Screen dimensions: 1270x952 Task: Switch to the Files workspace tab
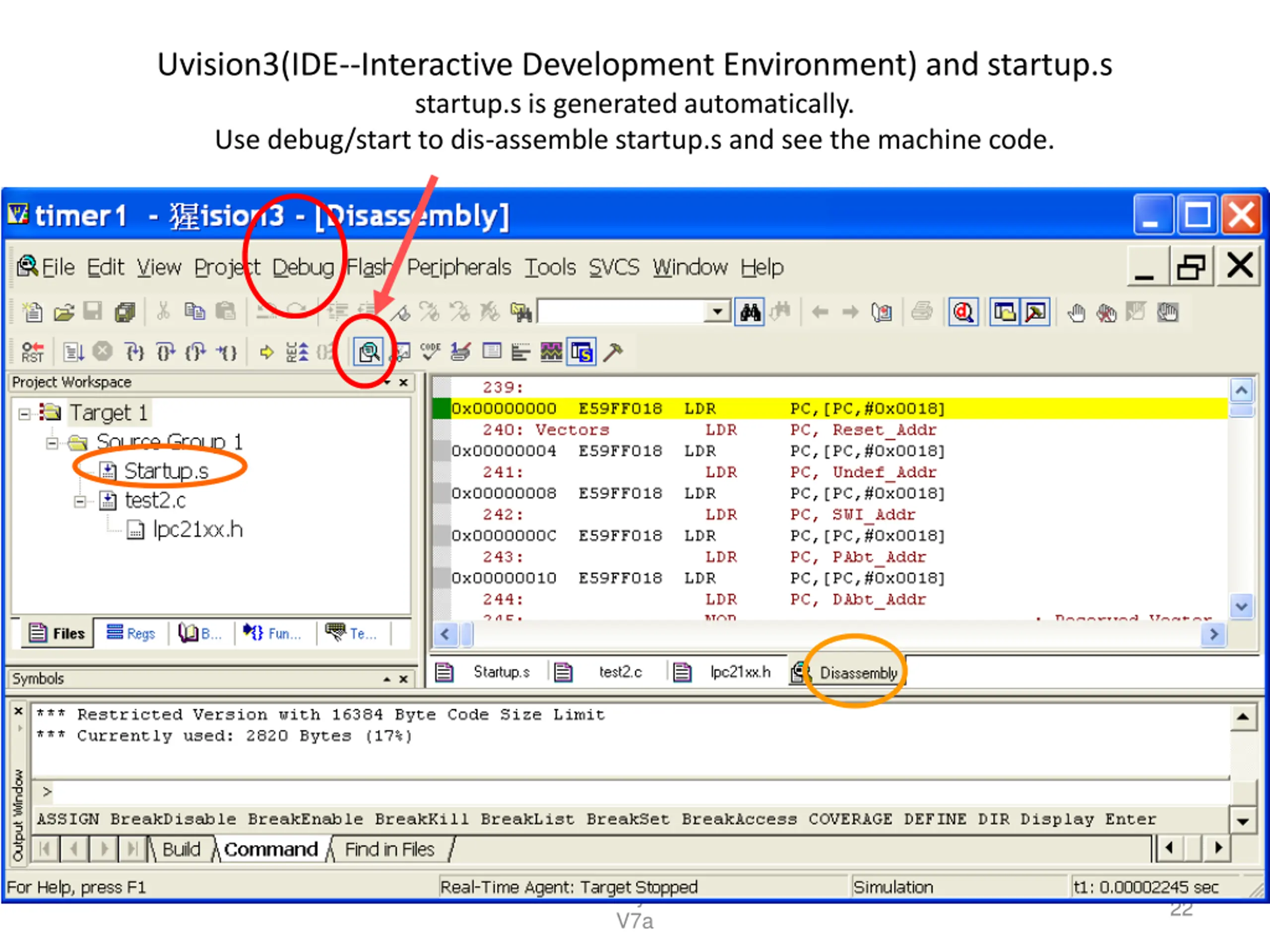(x=58, y=633)
